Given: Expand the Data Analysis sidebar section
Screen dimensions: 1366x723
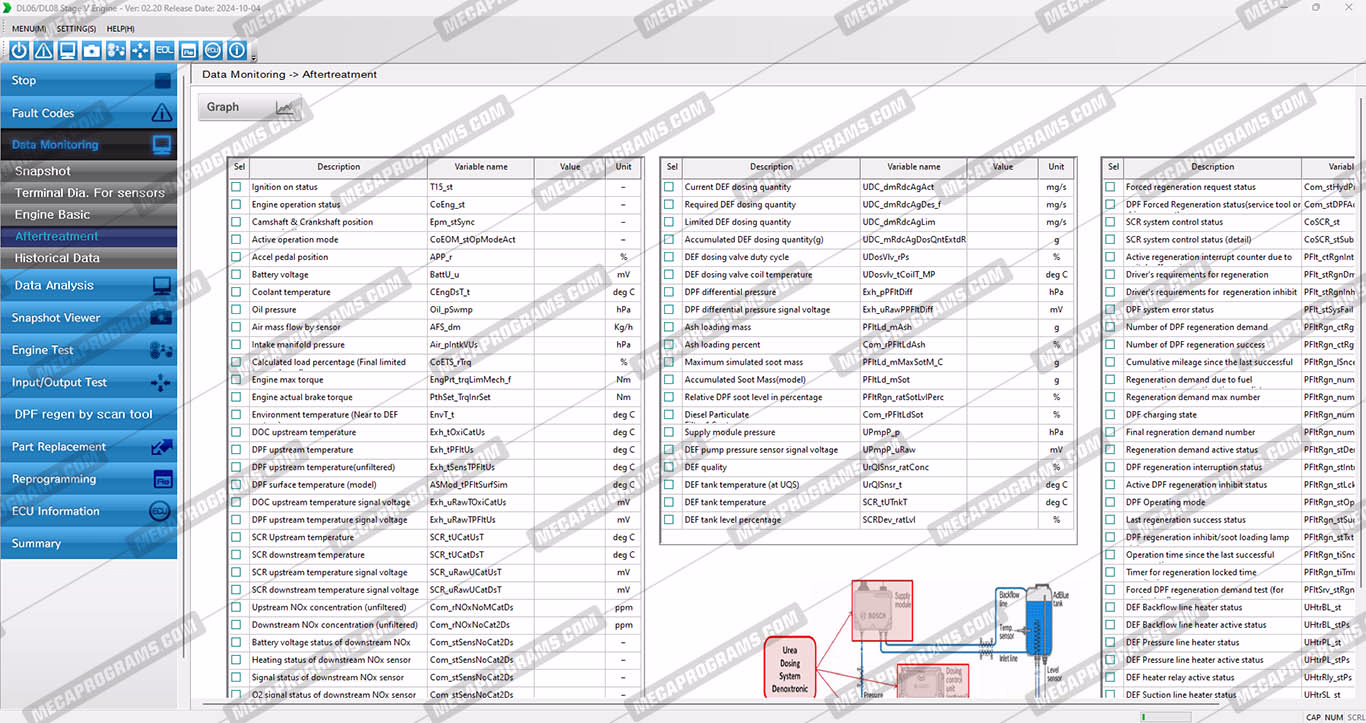Looking at the screenshot, I should click(88, 286).
